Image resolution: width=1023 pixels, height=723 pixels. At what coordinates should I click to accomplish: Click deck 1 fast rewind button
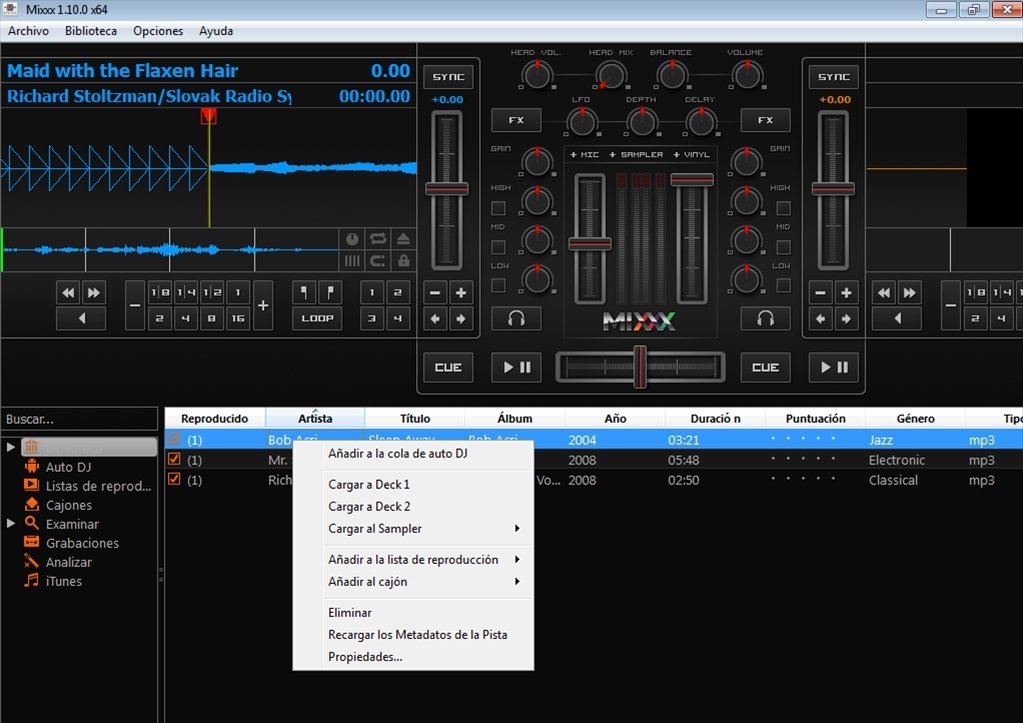click(x=69, y=293)
